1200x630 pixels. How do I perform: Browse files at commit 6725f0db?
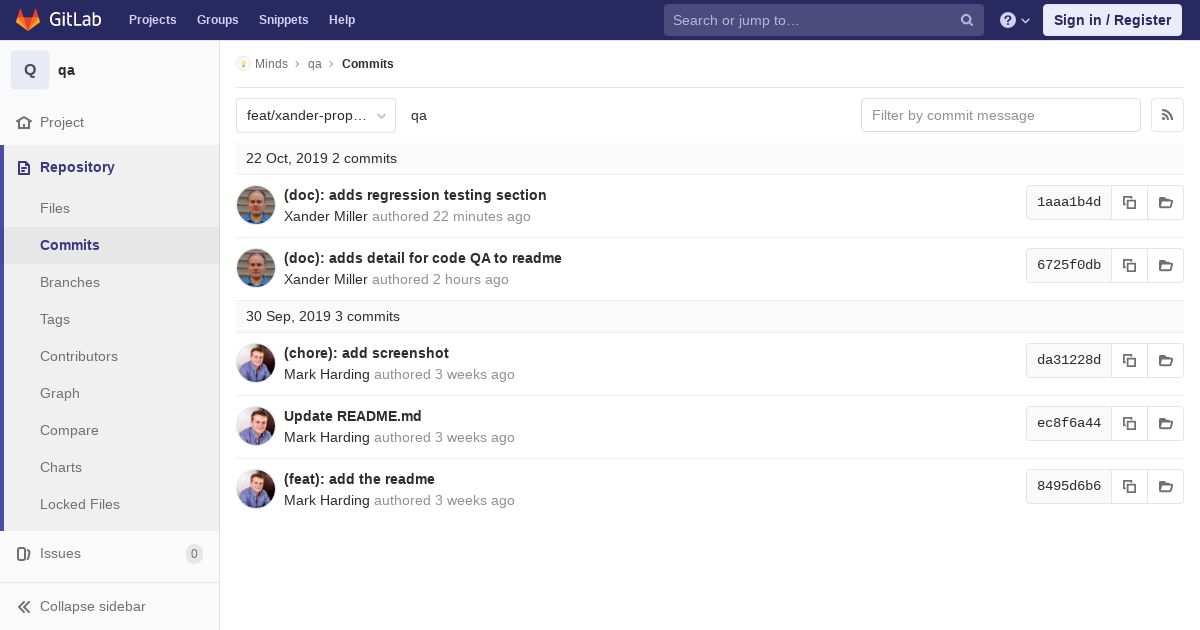(1165, 265)
